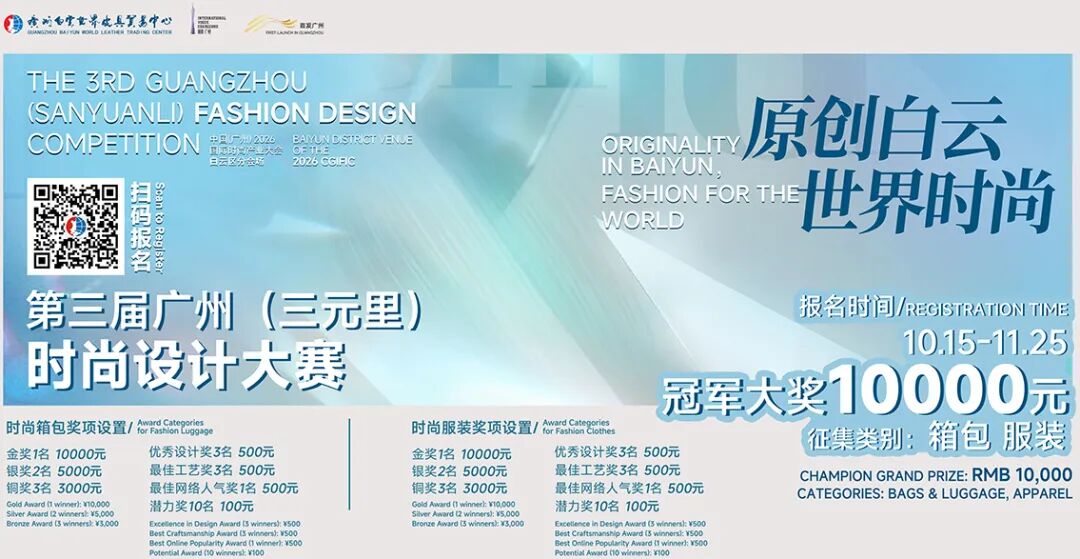Screen dimensions: 1080x559
Task: Click the vertical '扫码报名' text
Action: (x=140, y=226)
